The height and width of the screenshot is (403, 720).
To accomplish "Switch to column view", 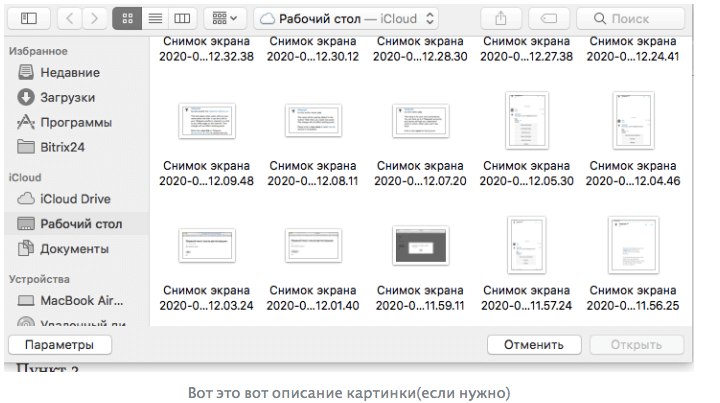I will (182, 19).
